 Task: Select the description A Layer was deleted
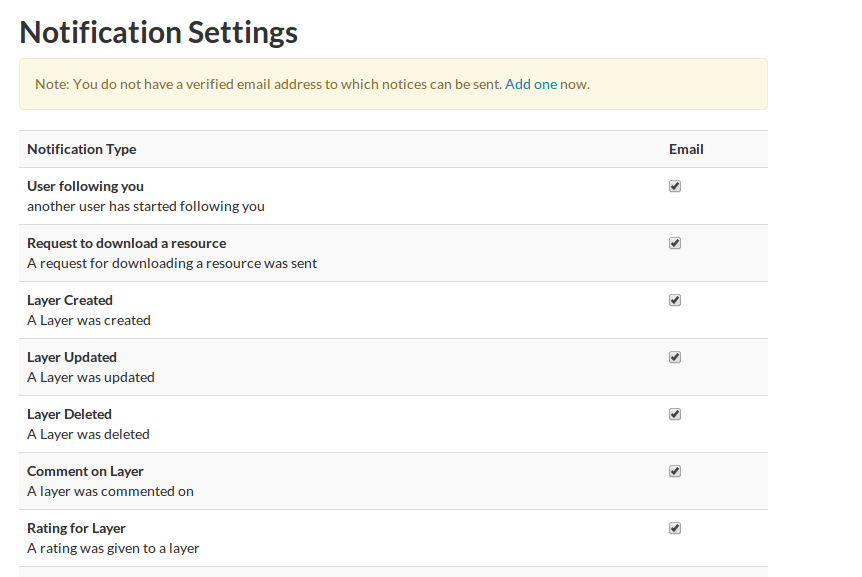pyautogui.click(x=89, y=435)
